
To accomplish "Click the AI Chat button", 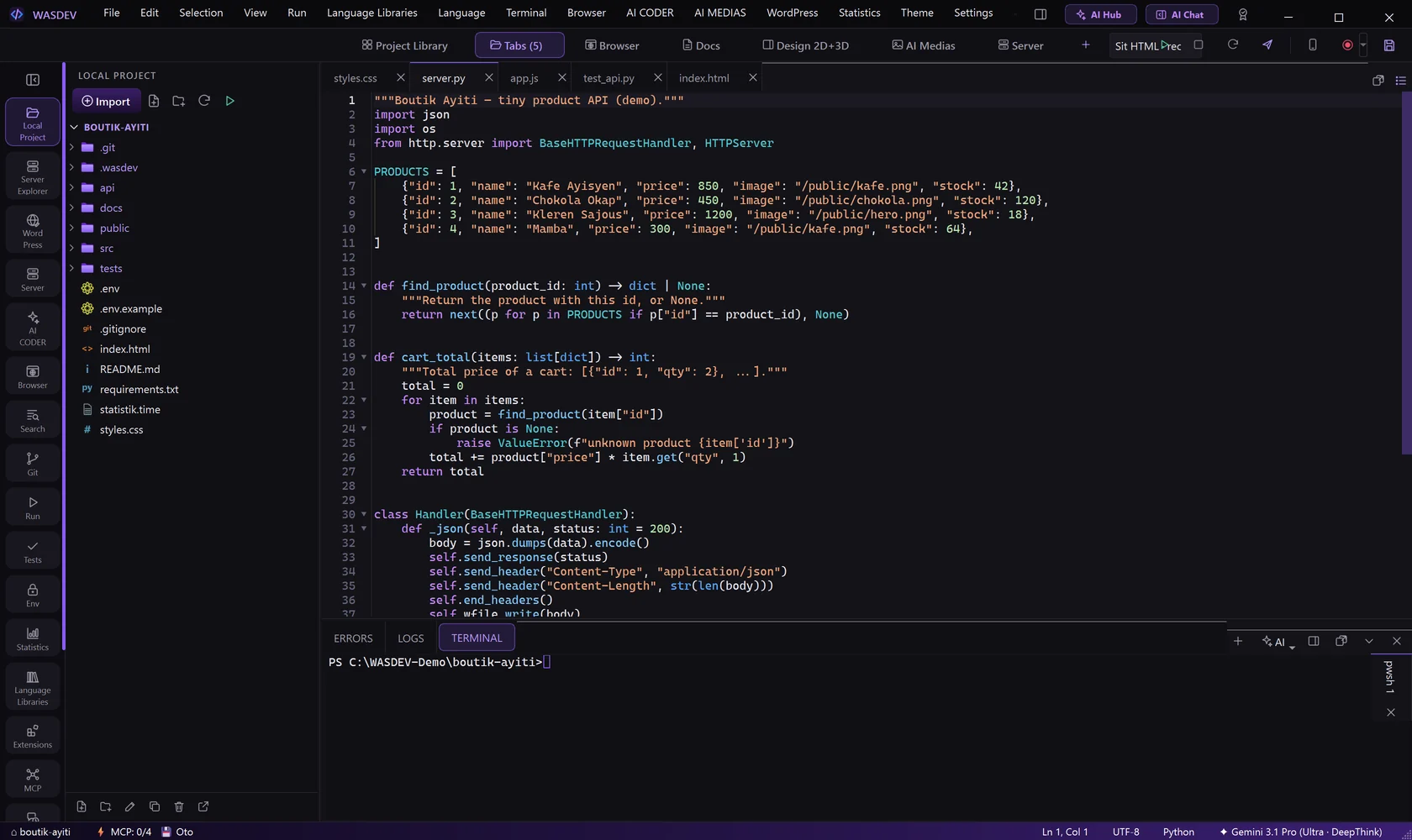I will coord(1181,14).
